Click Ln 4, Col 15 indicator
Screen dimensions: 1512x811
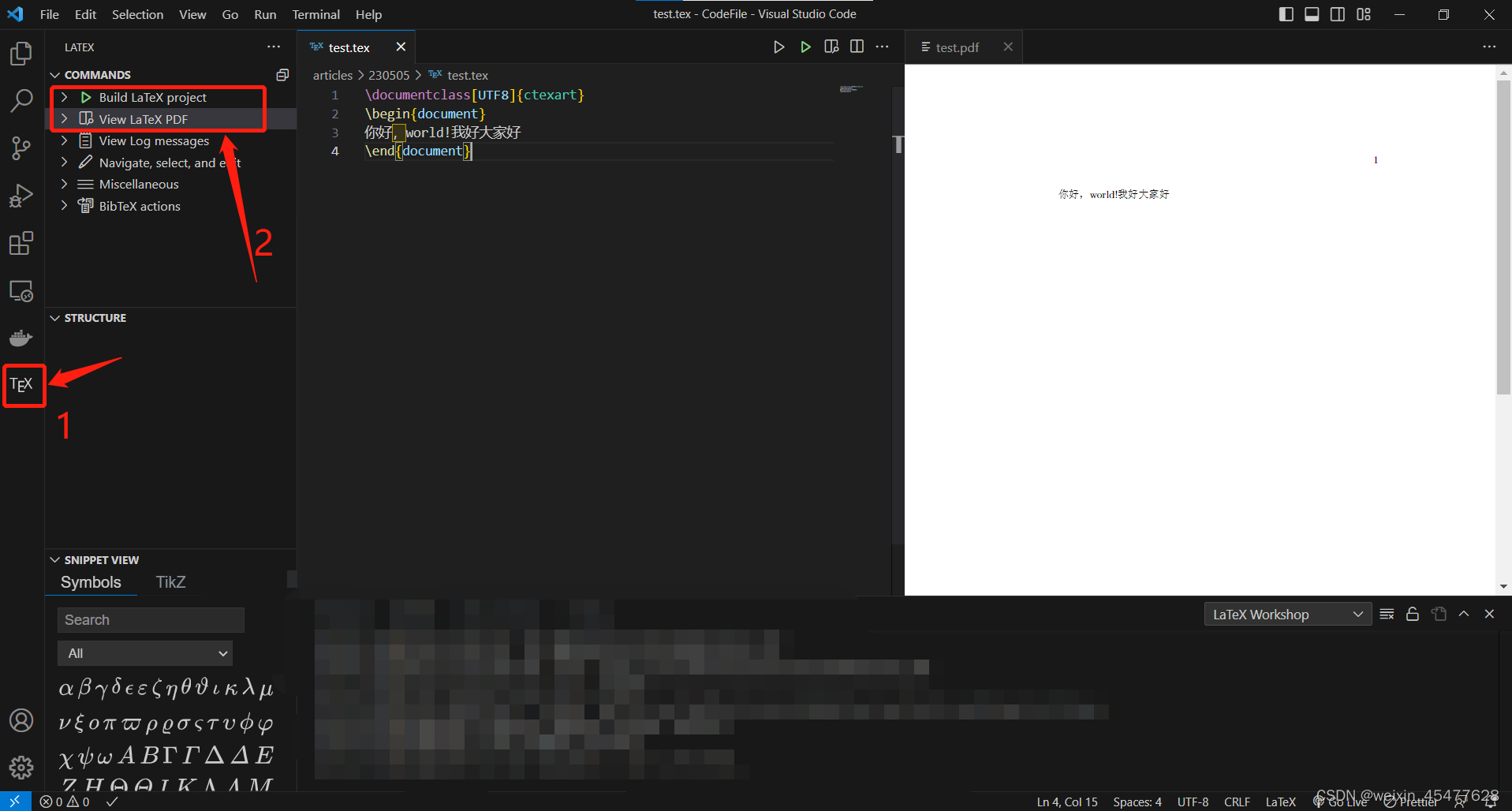click(1066, 802)
